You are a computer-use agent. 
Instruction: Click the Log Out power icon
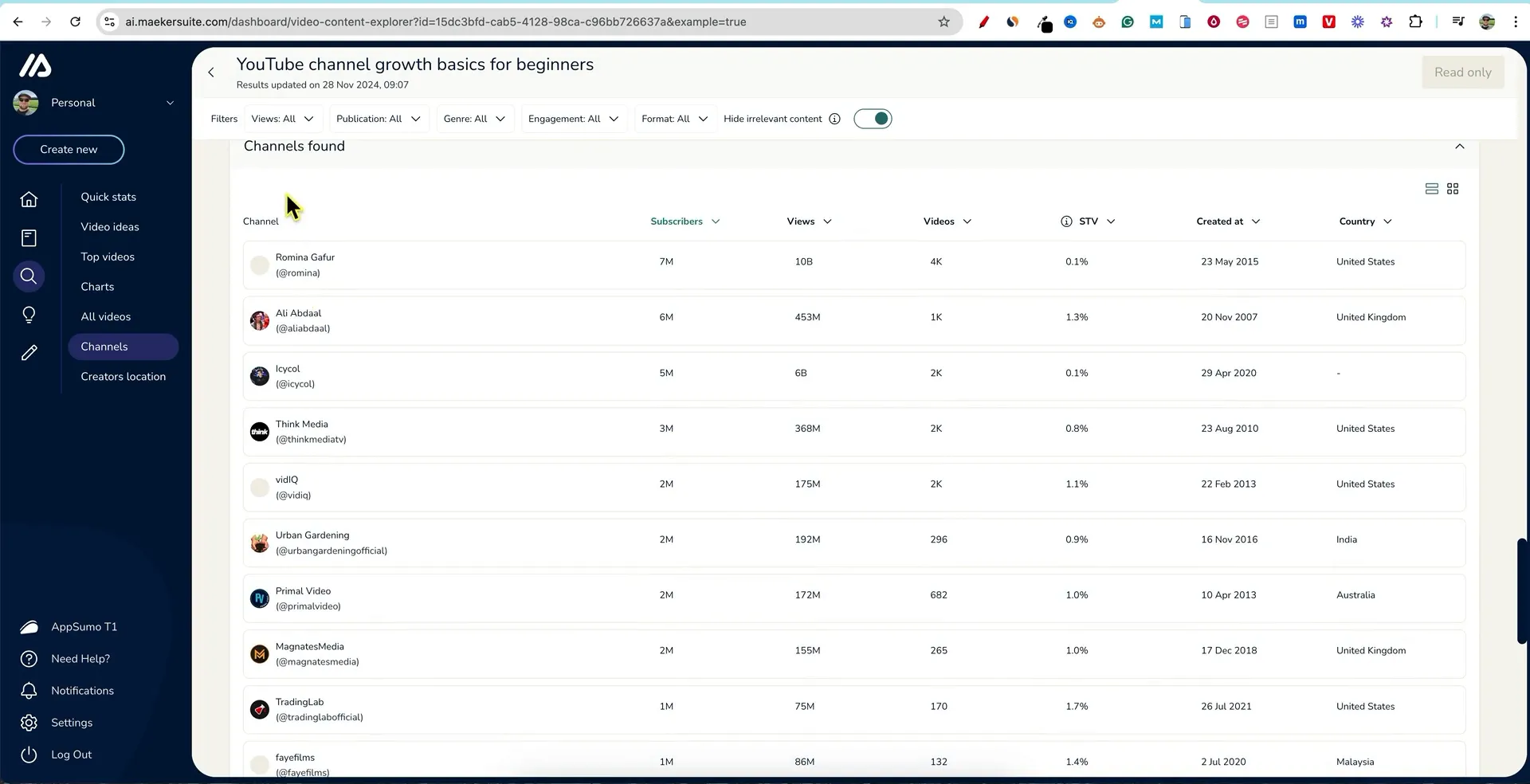pyautogui.click(x=29, y=755)
